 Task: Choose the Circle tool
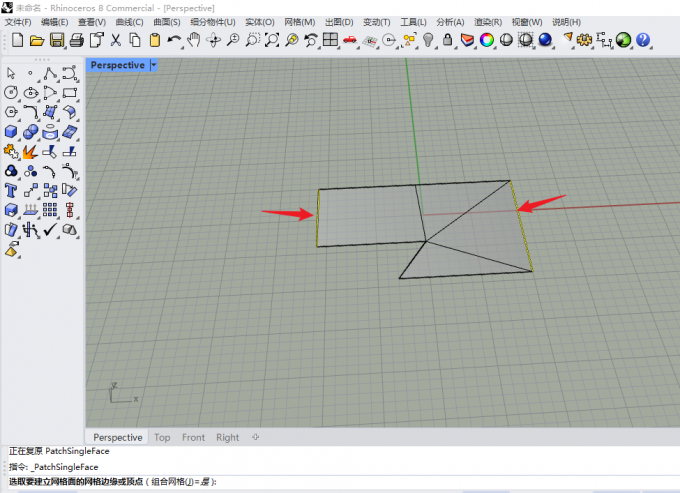(11, 92)
